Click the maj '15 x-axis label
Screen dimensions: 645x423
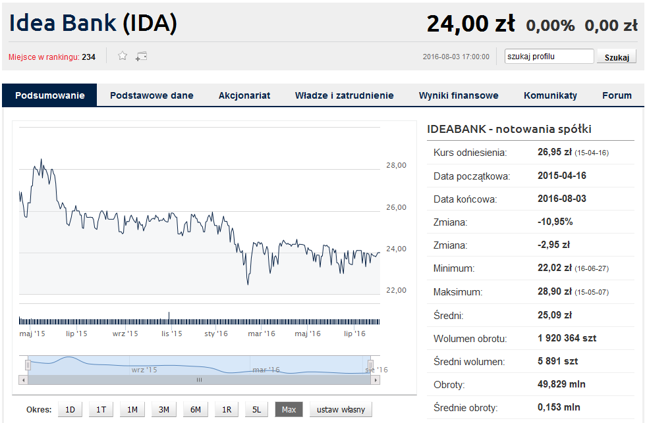click(32, 334)
